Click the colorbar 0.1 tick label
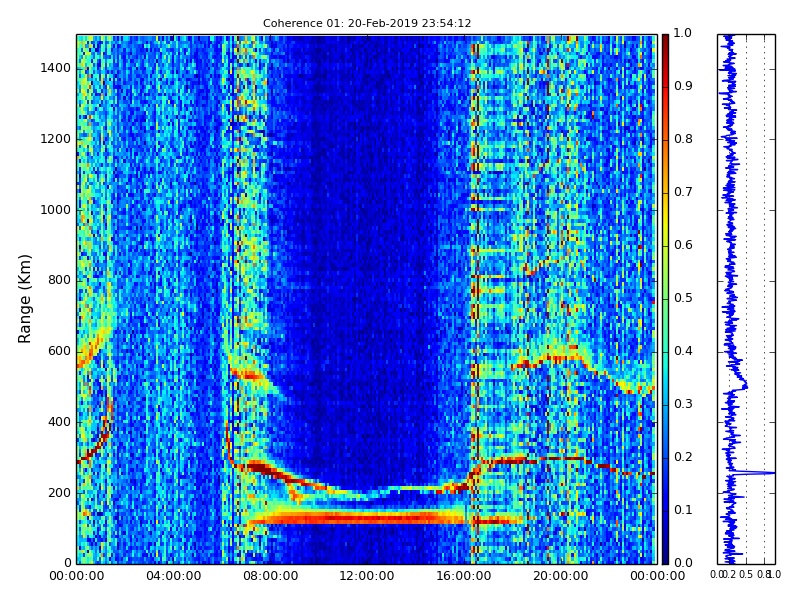 [683, 510]
